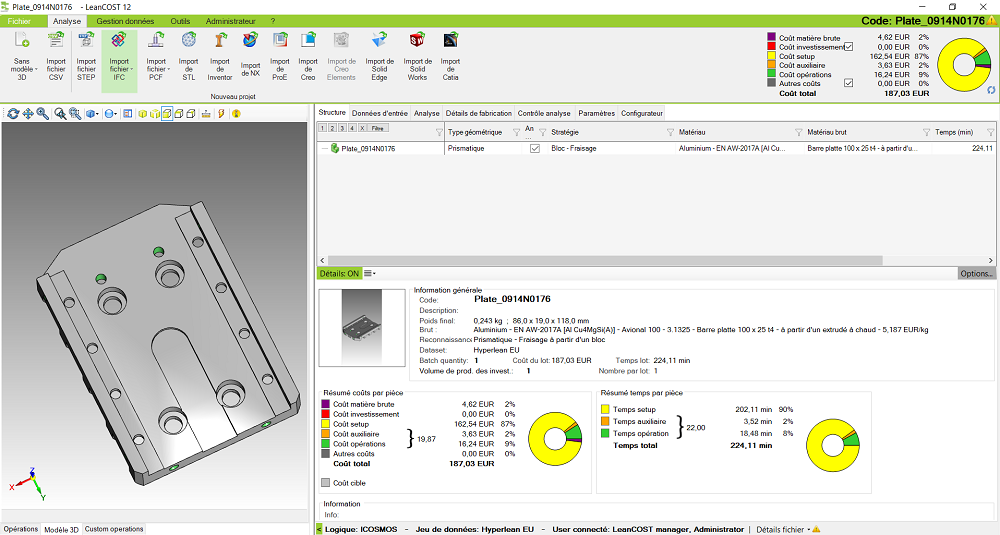1000x535 pixels.
Task: Import a STEP file
Action: point(86,56)
